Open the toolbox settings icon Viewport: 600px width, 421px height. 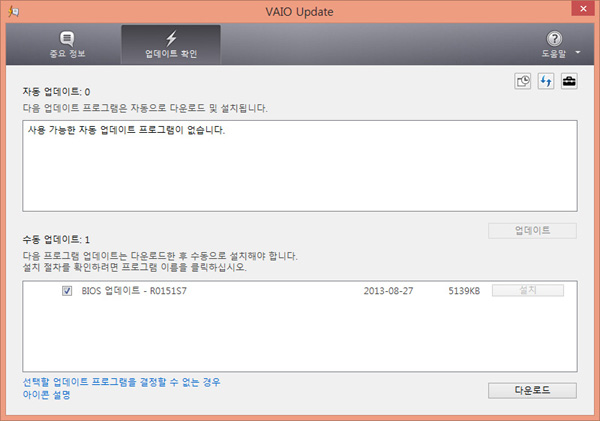[569, 81]
